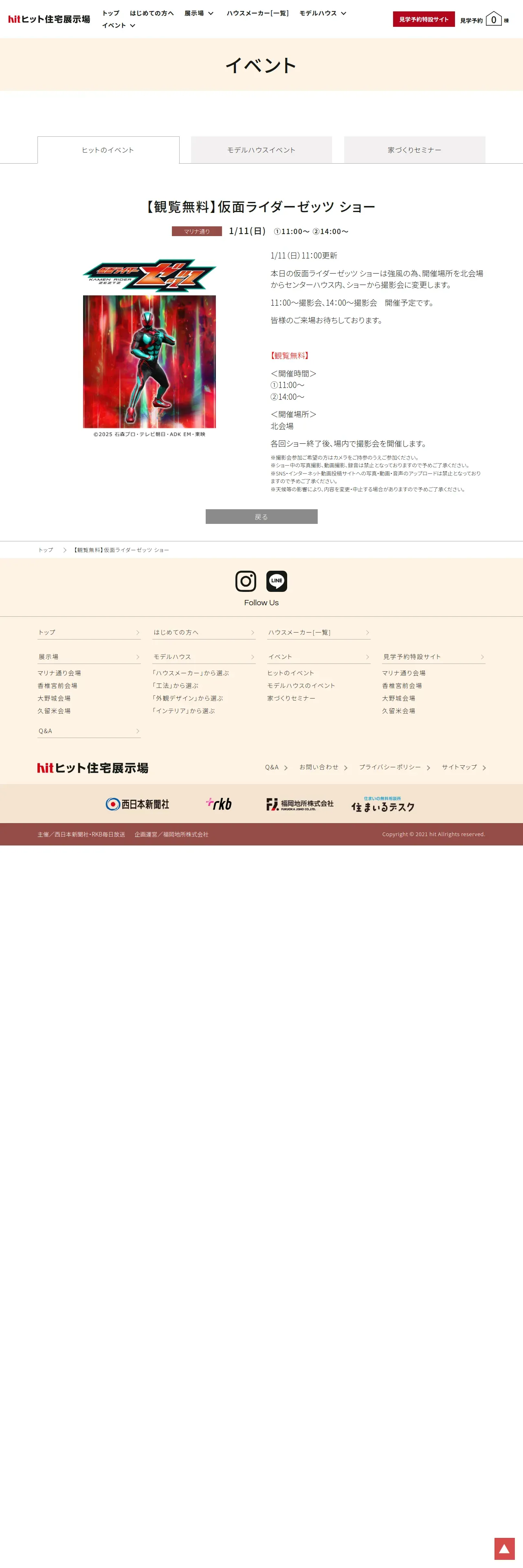Click the red 【観覧無料】 text
Viewport: 523px width, 1568px height.
pyautogui.click(x=290, y=356)
